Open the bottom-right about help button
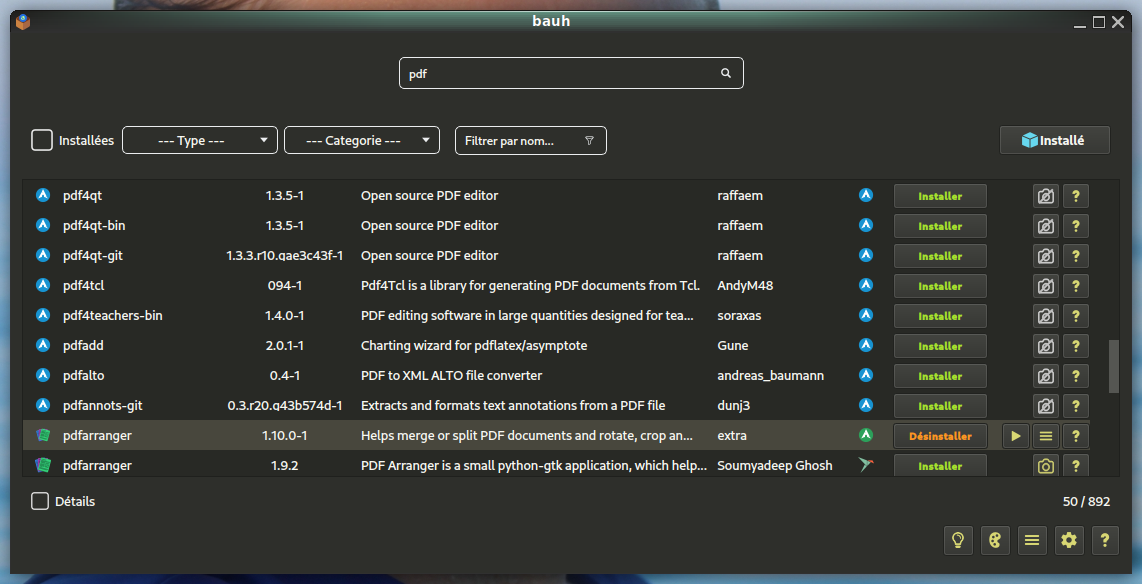 [x=1105, y=540]
